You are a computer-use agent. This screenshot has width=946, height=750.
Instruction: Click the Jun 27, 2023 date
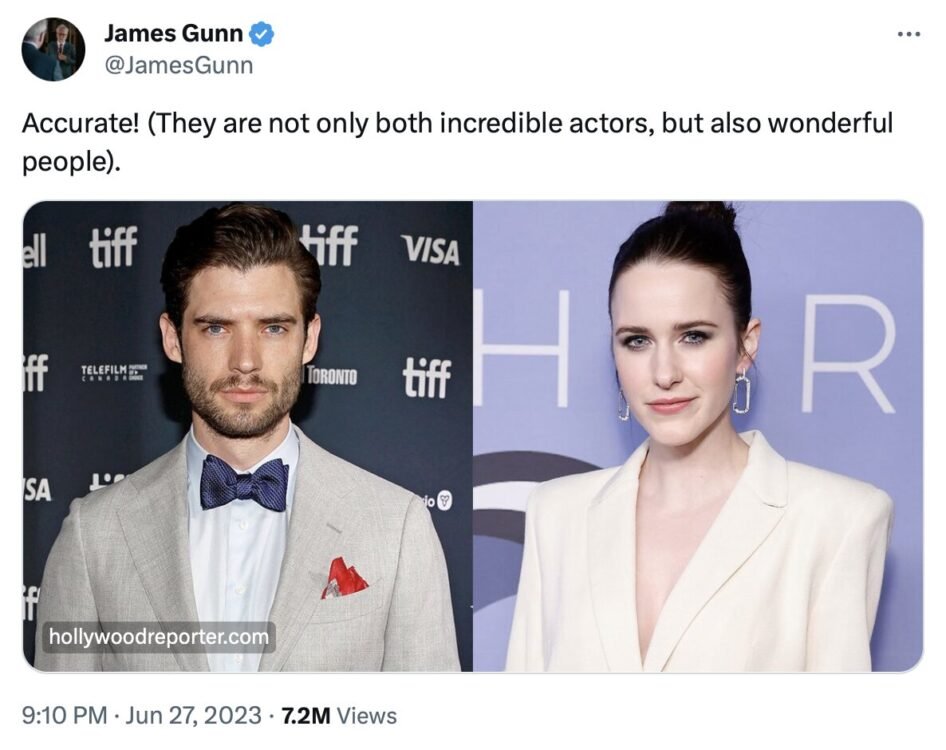pos(193,716)
